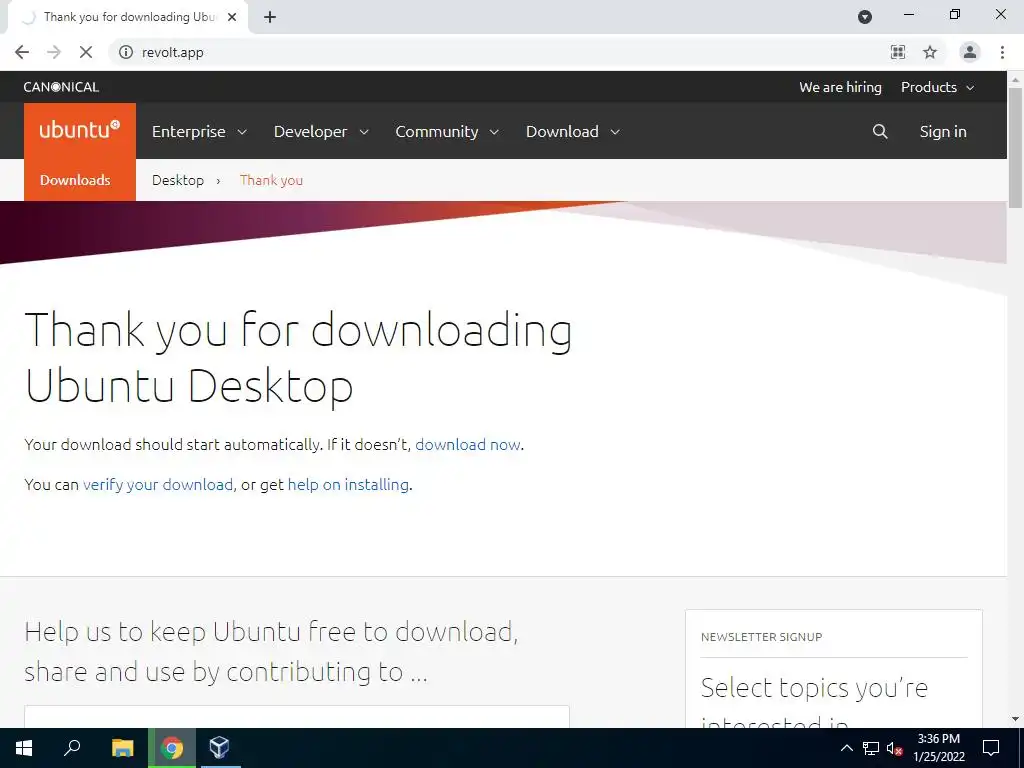Expand the Download menu
The height and width of the screenshot is (768, 1024).
pos(573,131)
